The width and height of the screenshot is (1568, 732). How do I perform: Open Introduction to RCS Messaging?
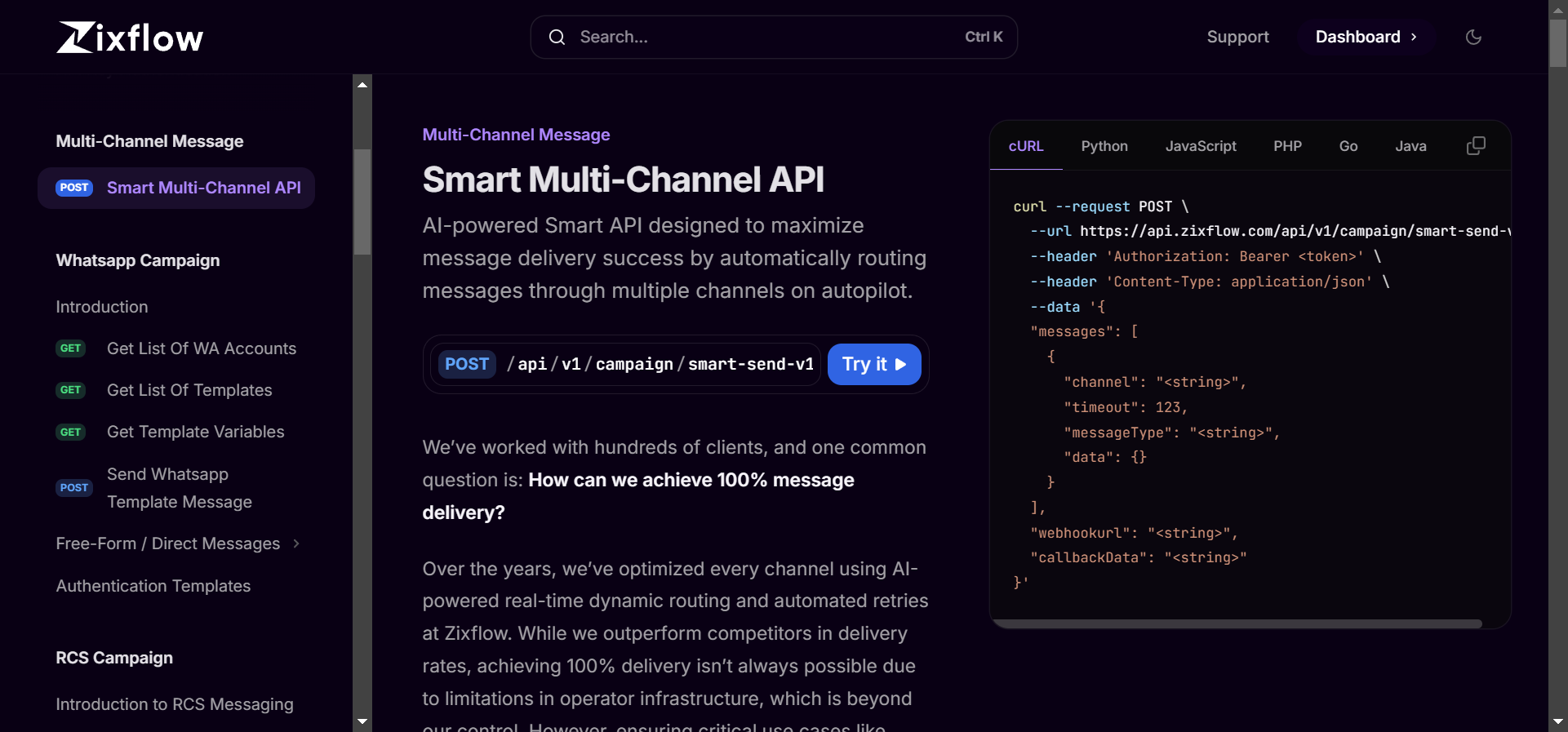click(x=175, y=704)
